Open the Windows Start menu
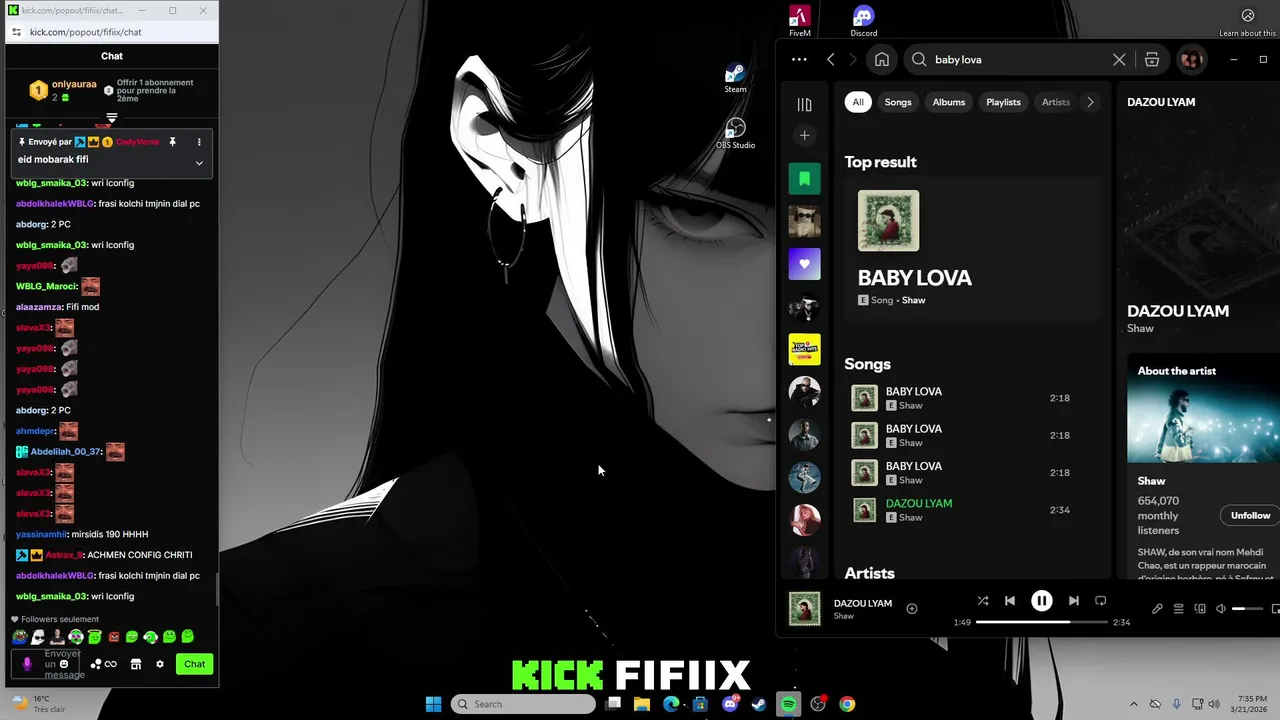The width and height of the screenshot is (1280, 720). (433, 704)
